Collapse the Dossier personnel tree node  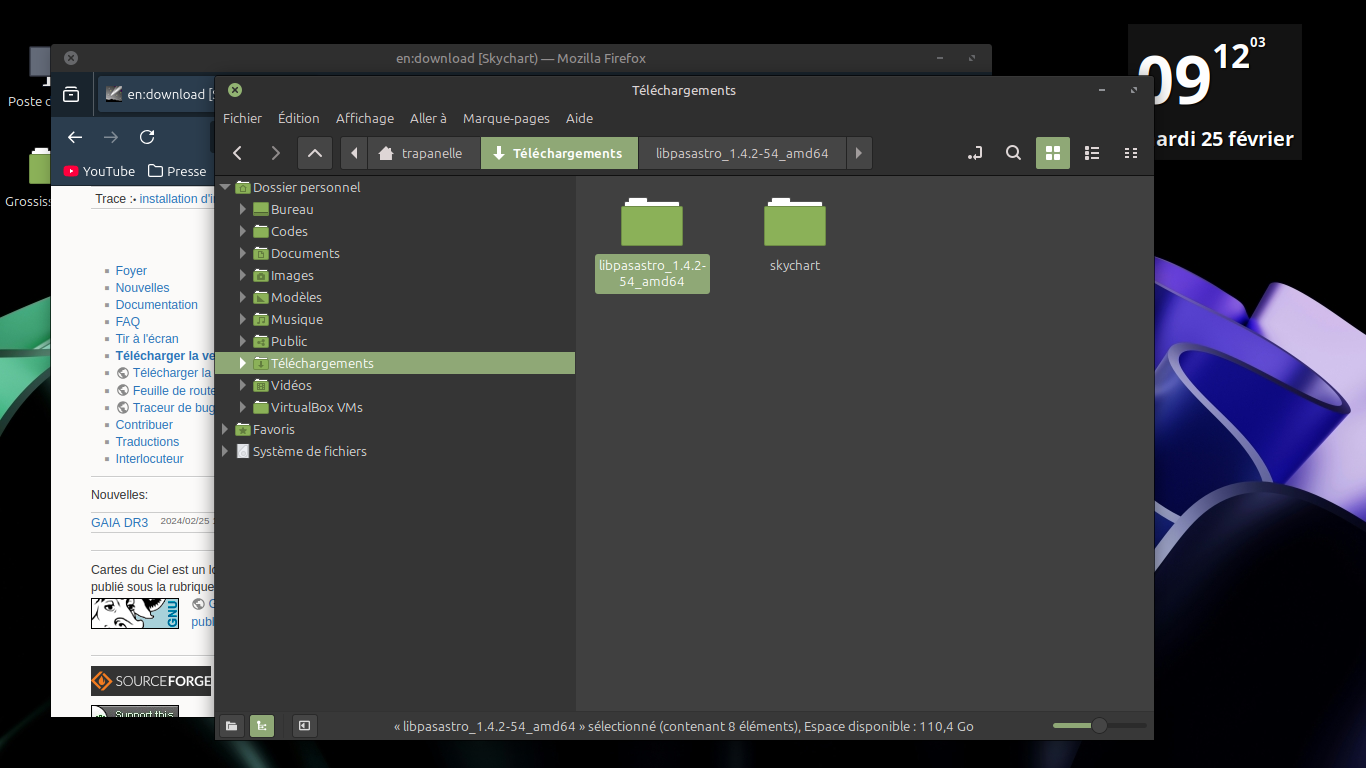point(225,187)
